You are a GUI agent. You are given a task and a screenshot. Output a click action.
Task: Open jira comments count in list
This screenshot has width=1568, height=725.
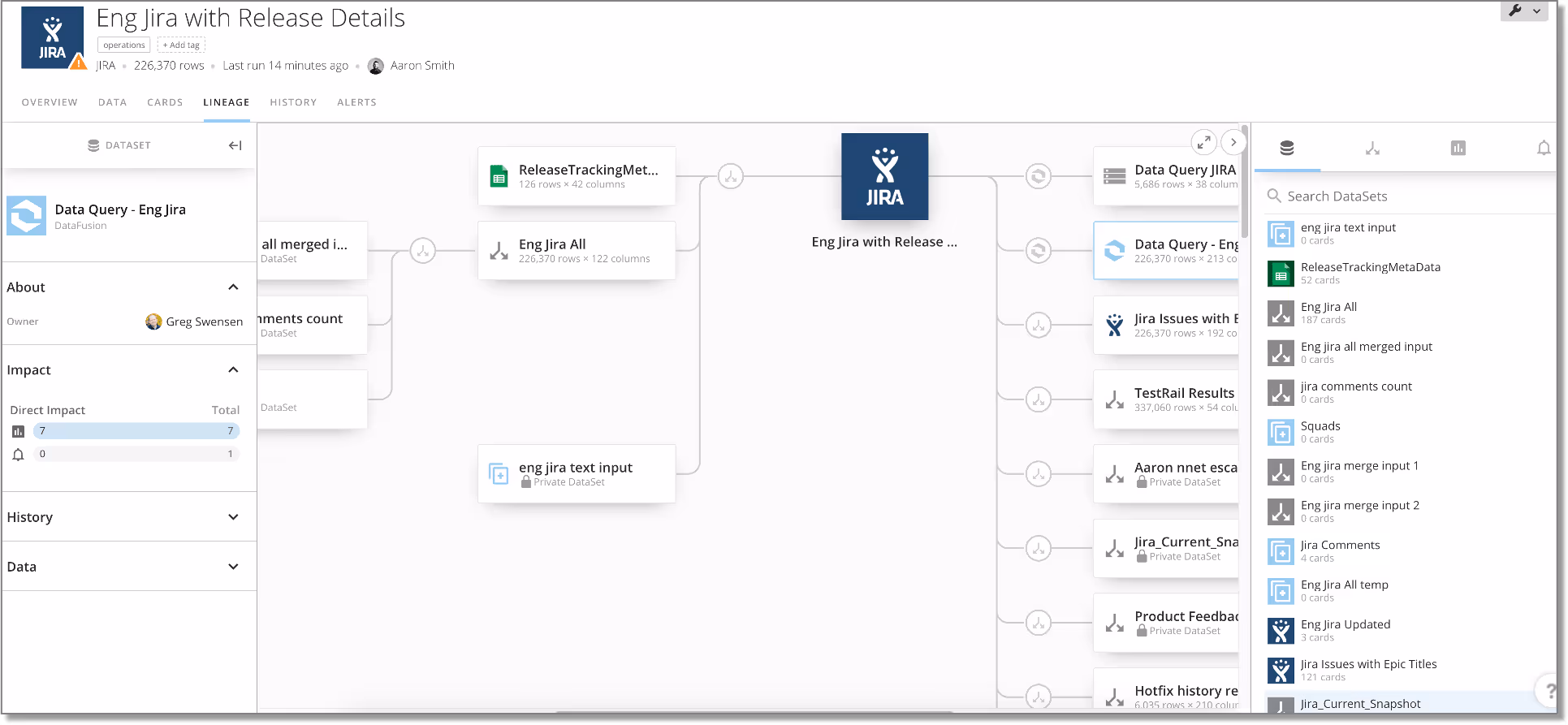(1409, 393)
